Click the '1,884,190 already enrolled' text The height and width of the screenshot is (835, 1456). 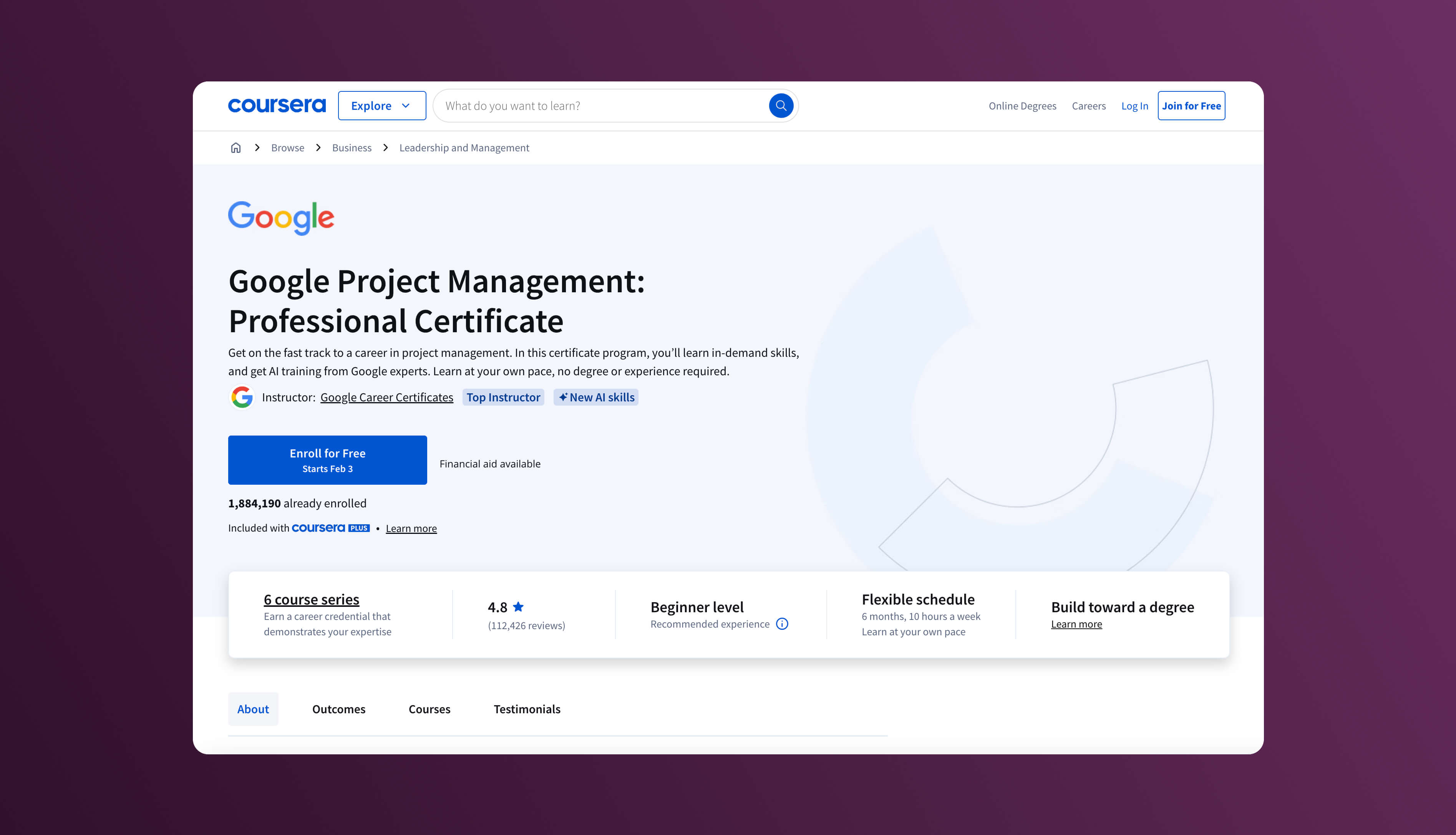(x=297, y=503)
